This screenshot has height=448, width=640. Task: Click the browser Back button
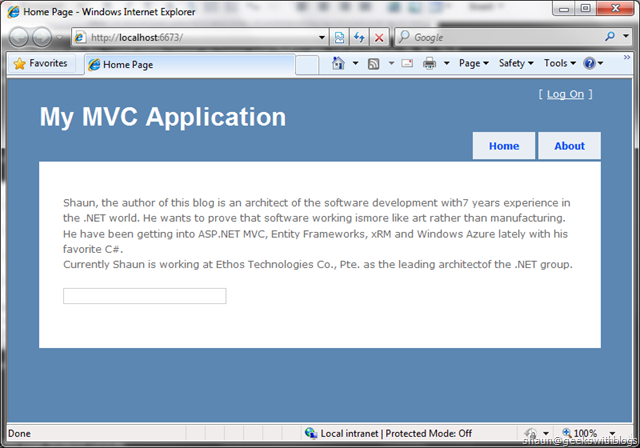pos(20,38)
